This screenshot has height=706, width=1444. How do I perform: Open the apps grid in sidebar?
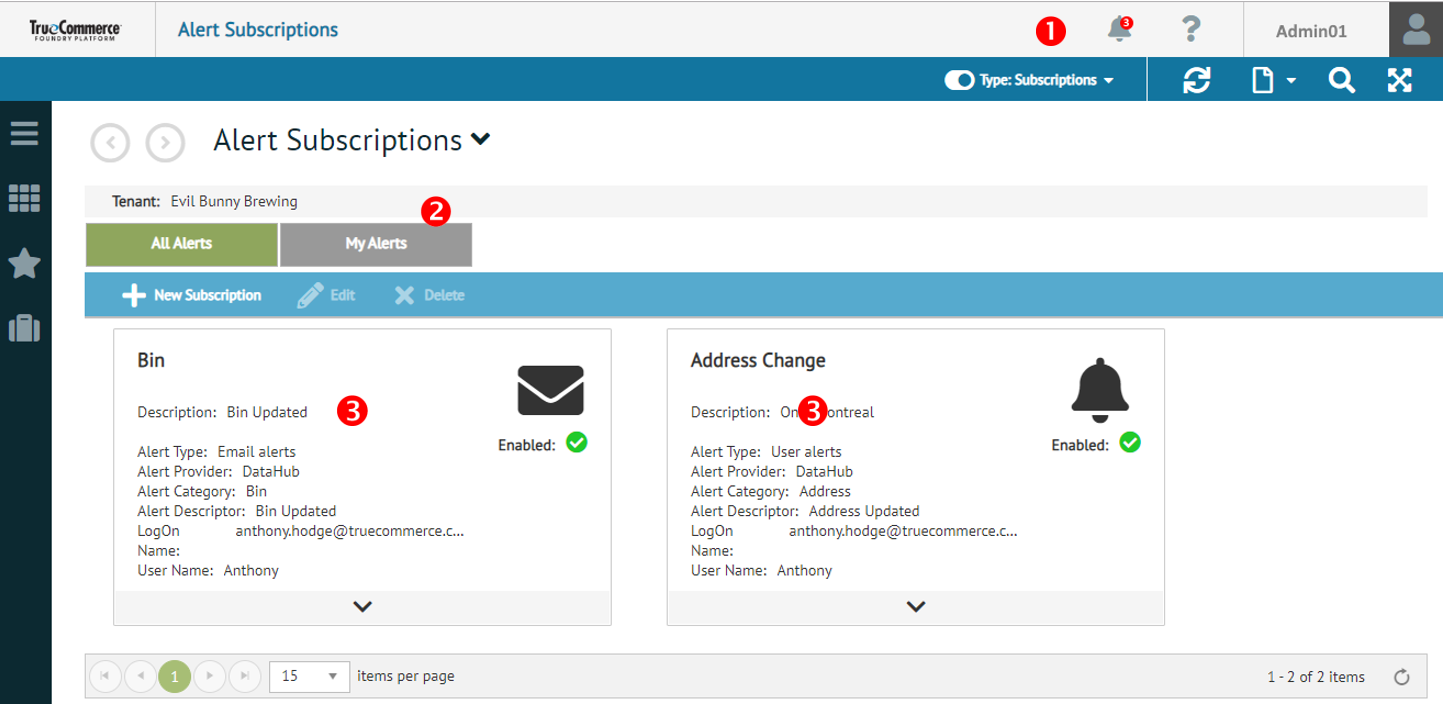[24, 198]
